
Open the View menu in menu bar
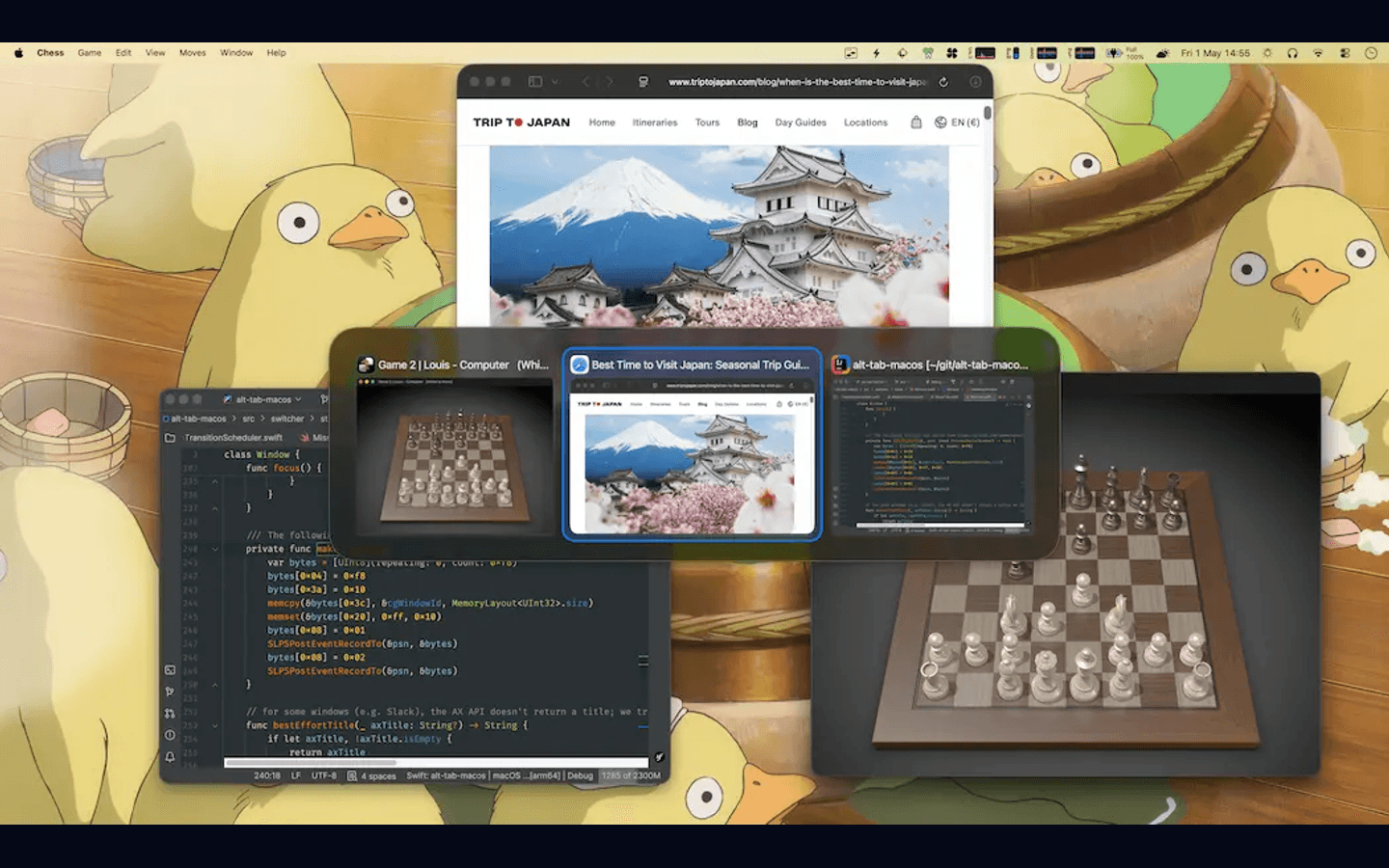[x=155, y=53]
